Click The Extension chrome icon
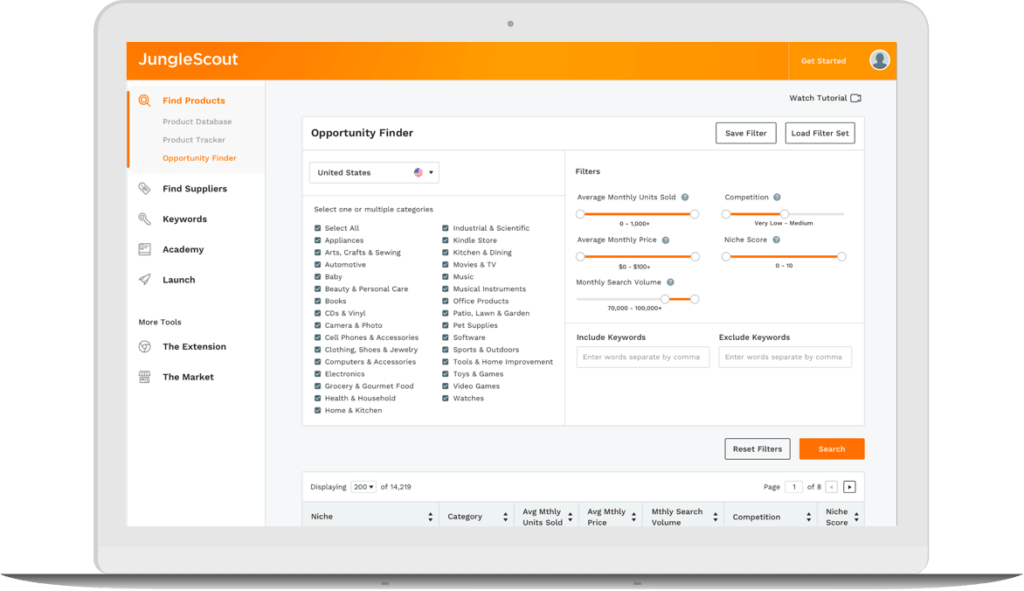 click(x=144, y=347)
